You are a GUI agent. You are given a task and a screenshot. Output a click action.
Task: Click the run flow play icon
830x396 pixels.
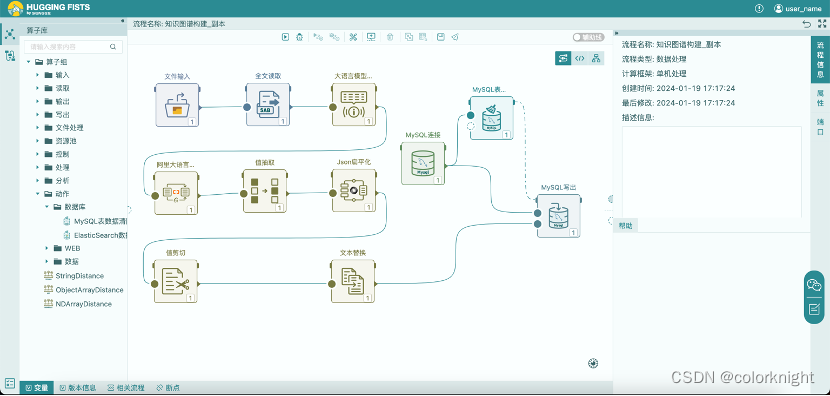285,37
